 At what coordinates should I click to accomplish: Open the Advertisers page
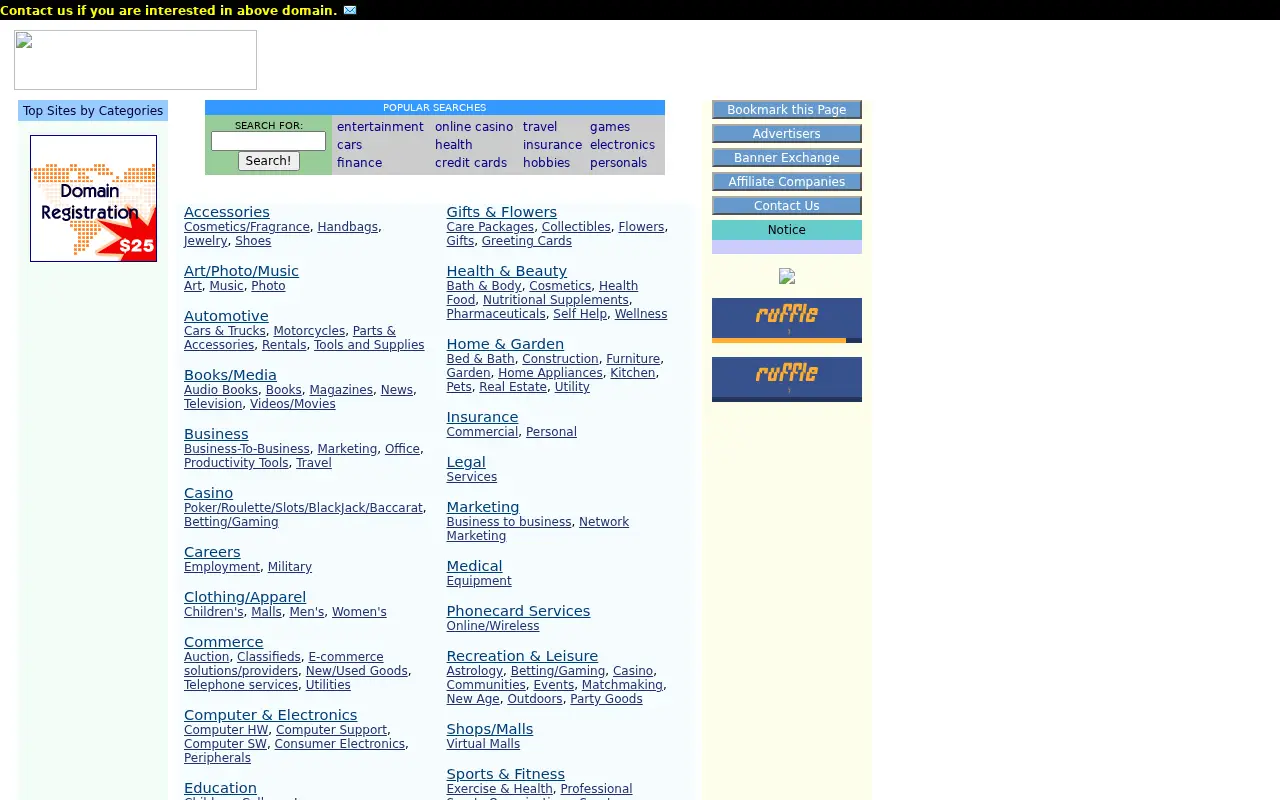click(x=787, y=134)
